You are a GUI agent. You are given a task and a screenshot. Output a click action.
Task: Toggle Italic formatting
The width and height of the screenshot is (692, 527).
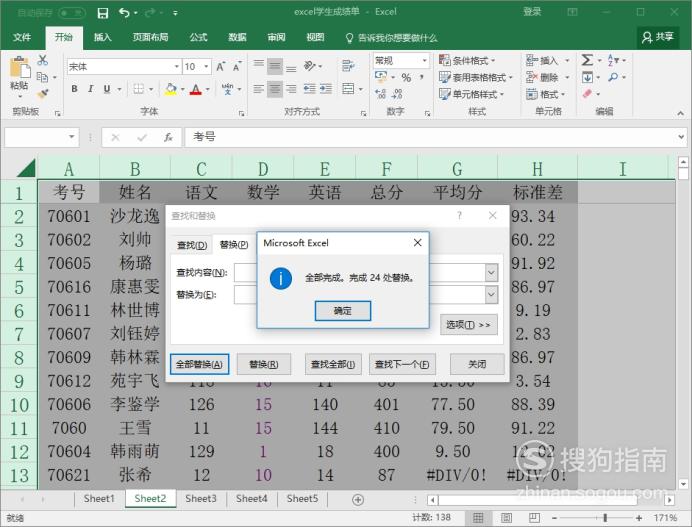pos(90,89)
